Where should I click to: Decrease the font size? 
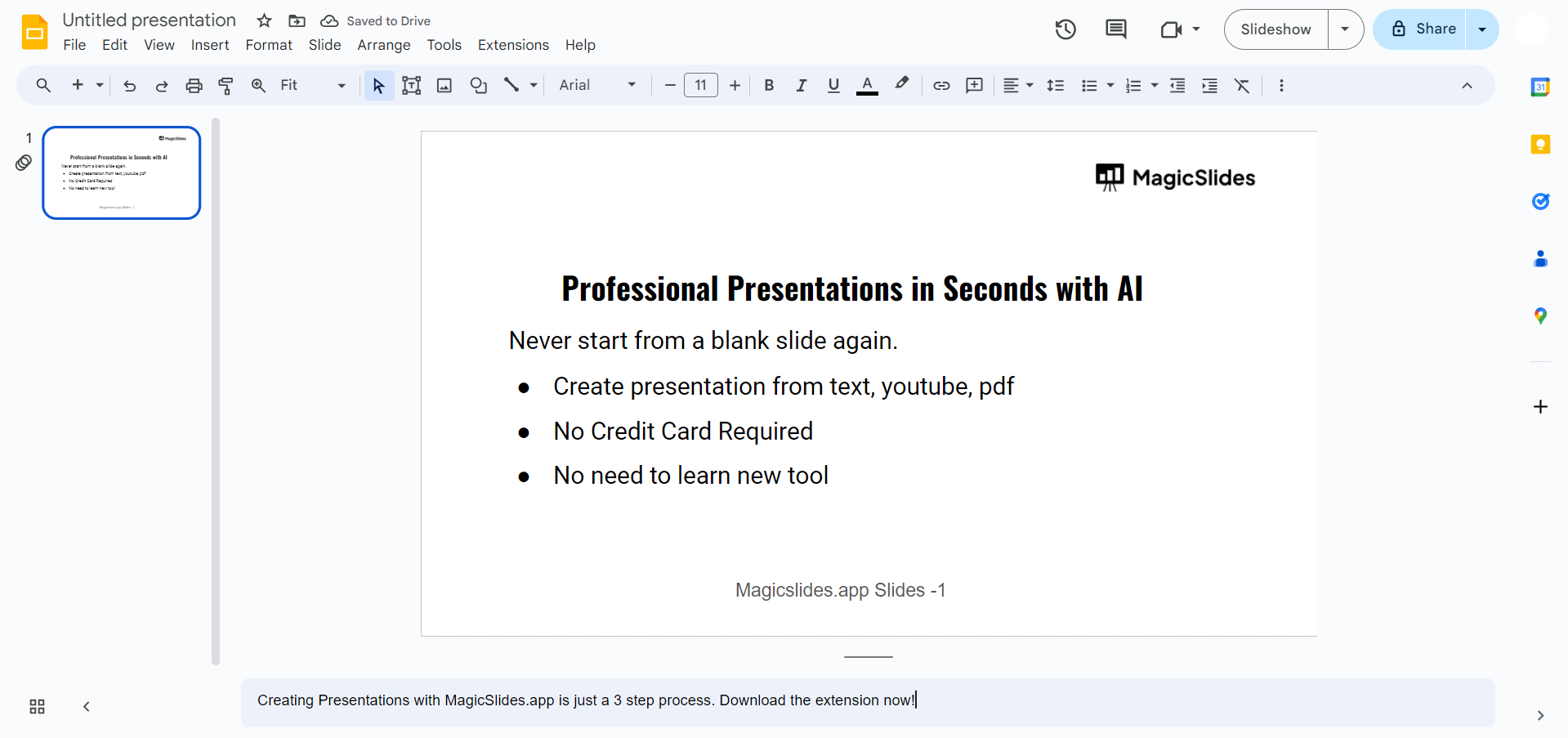click(x=670, y=85)
